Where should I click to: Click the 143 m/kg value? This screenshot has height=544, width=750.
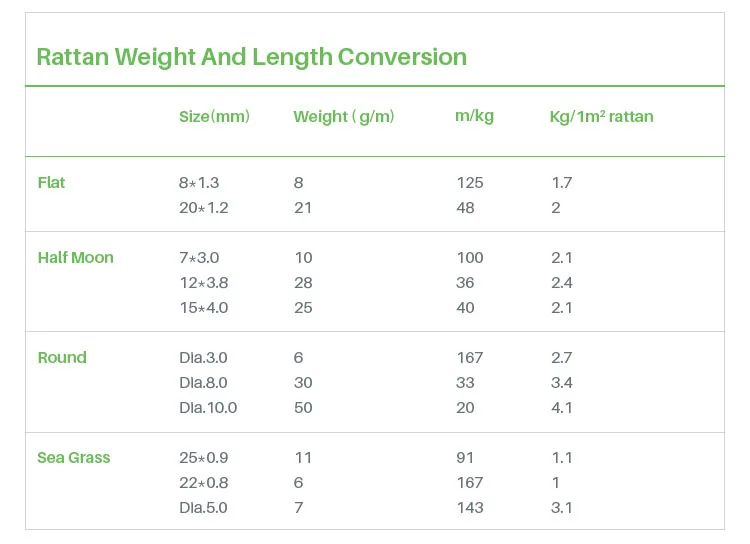(x=469, y=508)
